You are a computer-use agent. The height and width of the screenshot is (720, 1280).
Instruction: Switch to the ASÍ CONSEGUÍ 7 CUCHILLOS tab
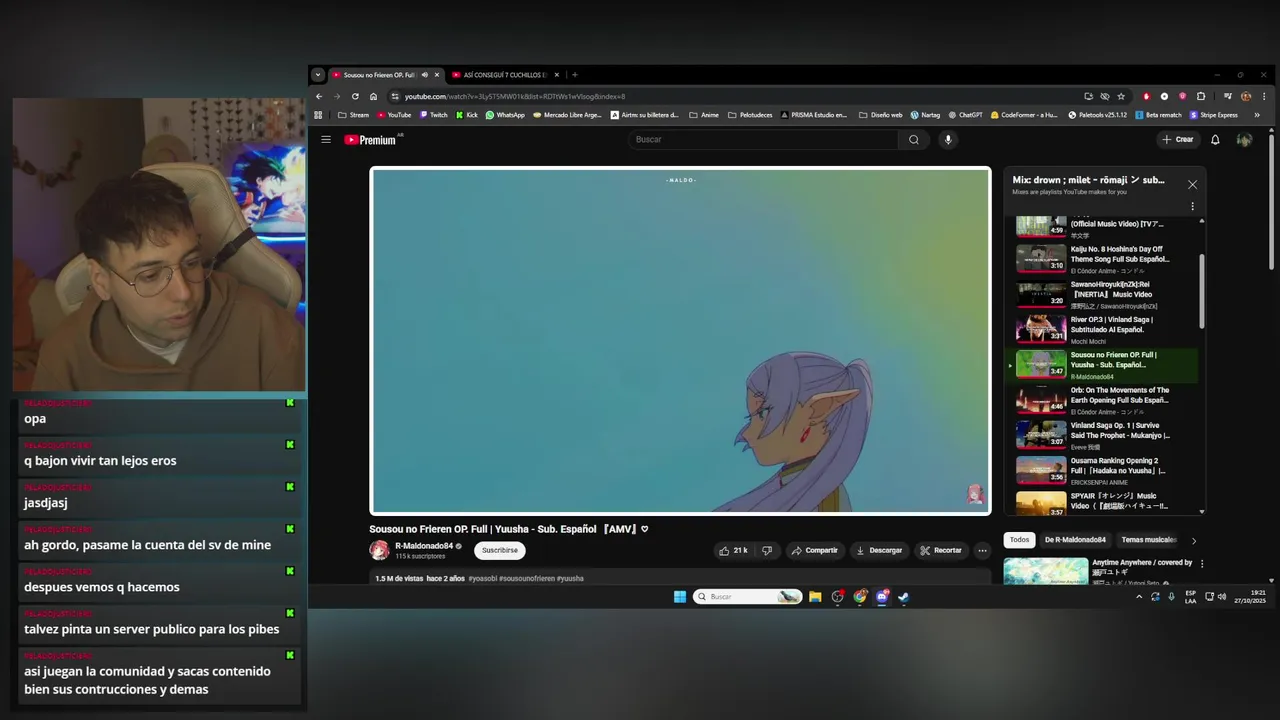(x=506, y=75)
